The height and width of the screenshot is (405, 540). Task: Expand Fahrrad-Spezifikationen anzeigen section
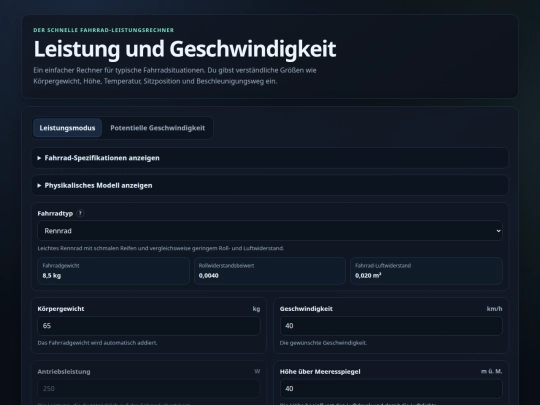click(270, 158)
